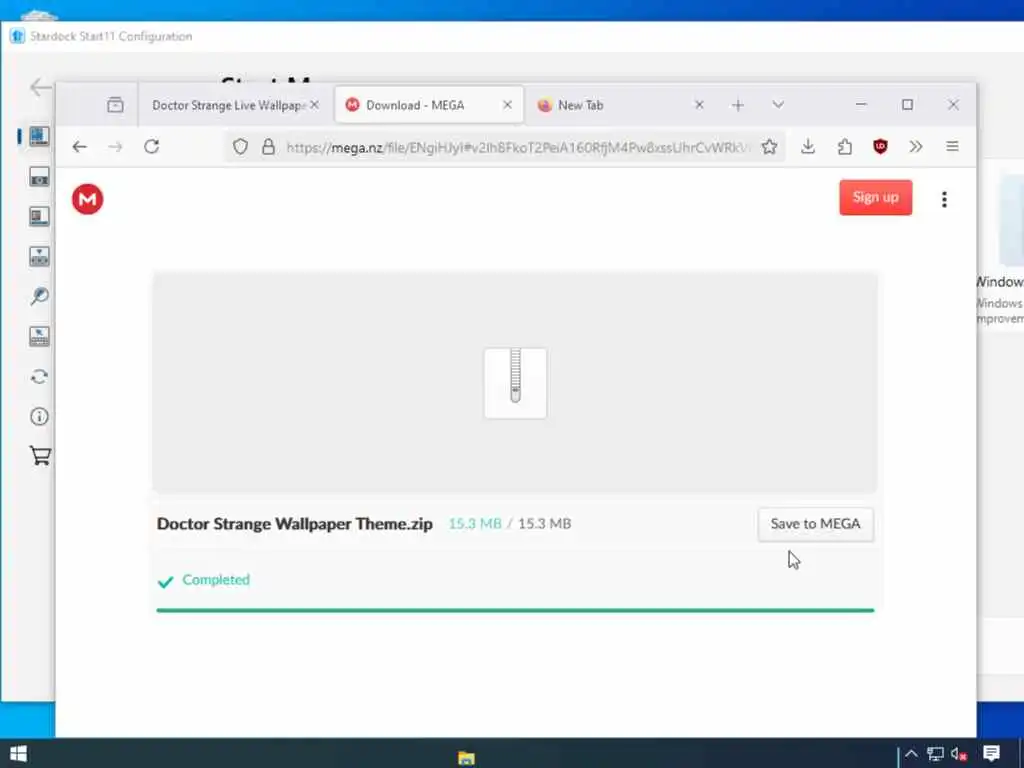This screenshot has width=1024, height=768.
Task: Open the Start11 info about icon
Action: (x=39, y=417)
